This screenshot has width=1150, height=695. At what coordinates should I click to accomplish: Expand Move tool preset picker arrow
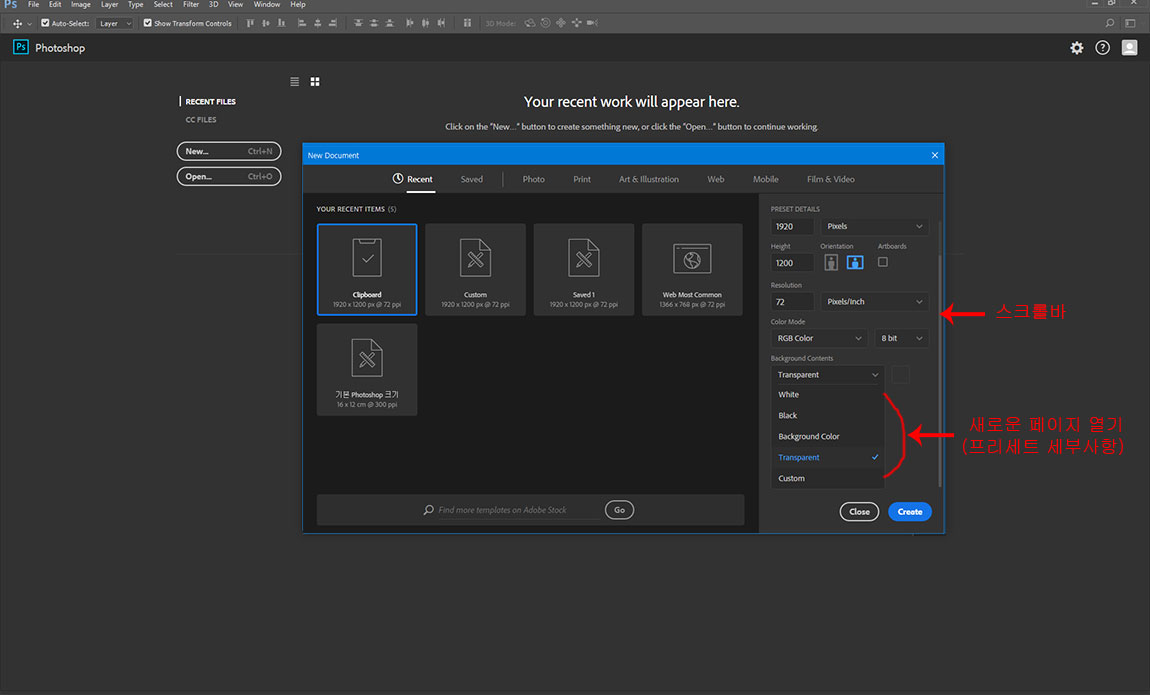pos(29,24)
